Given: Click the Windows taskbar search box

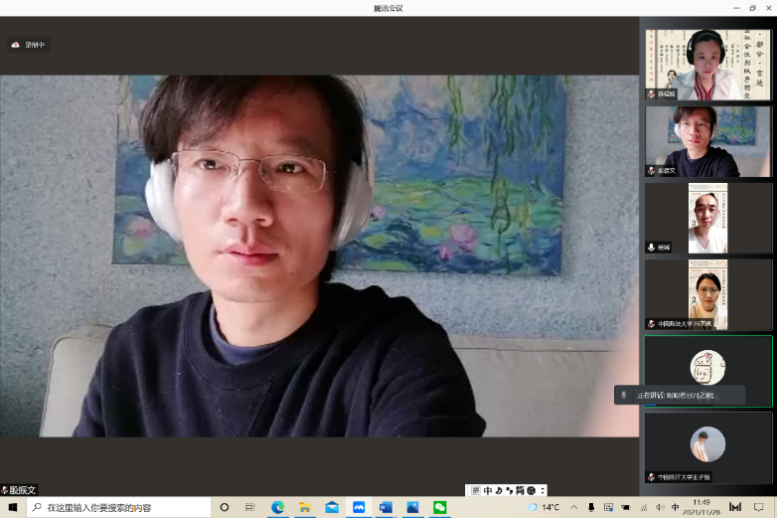Looking at the screenshot, I should (x=118, y=508).
